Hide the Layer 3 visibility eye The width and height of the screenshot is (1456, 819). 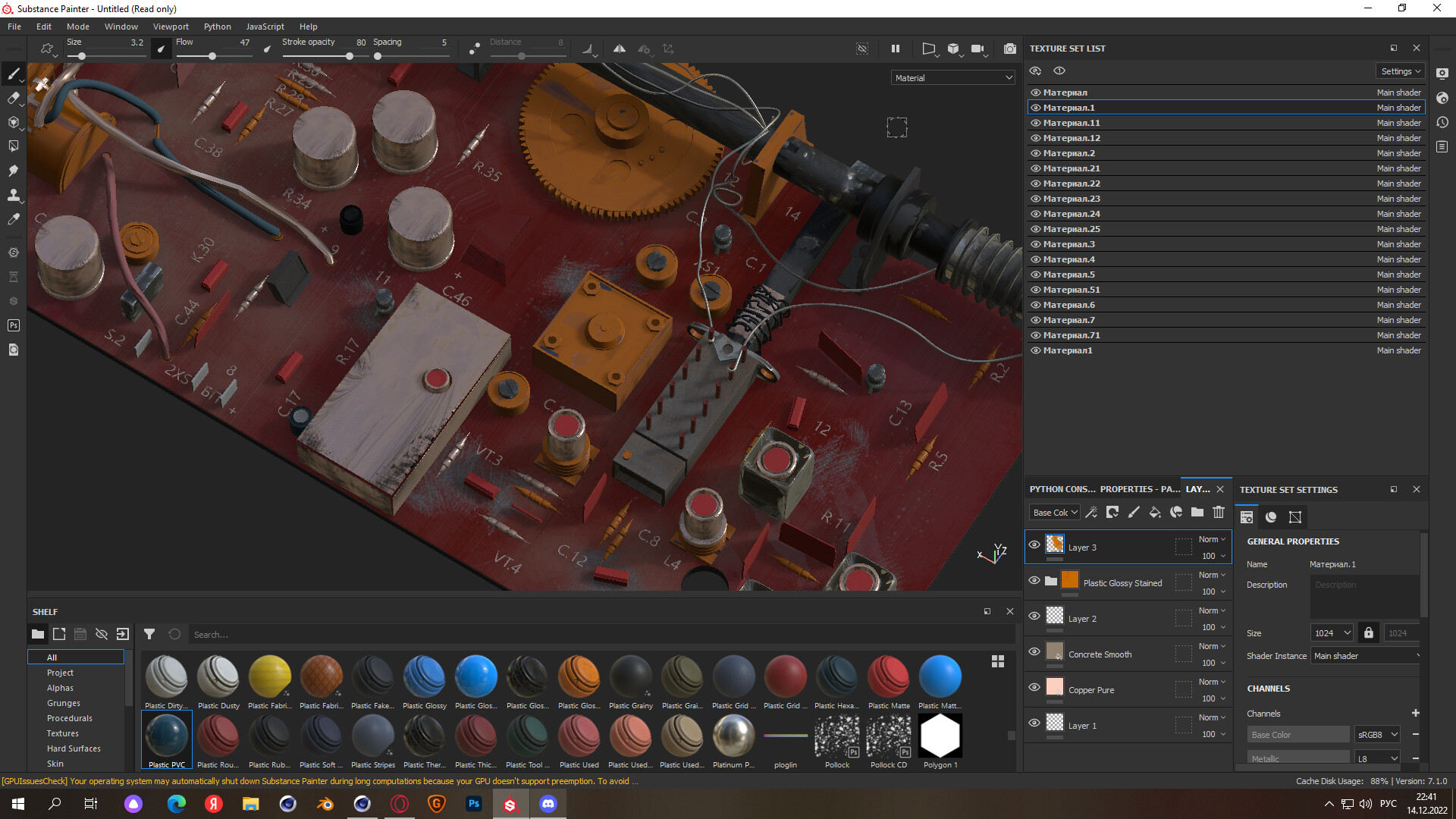click(1034, 544)
